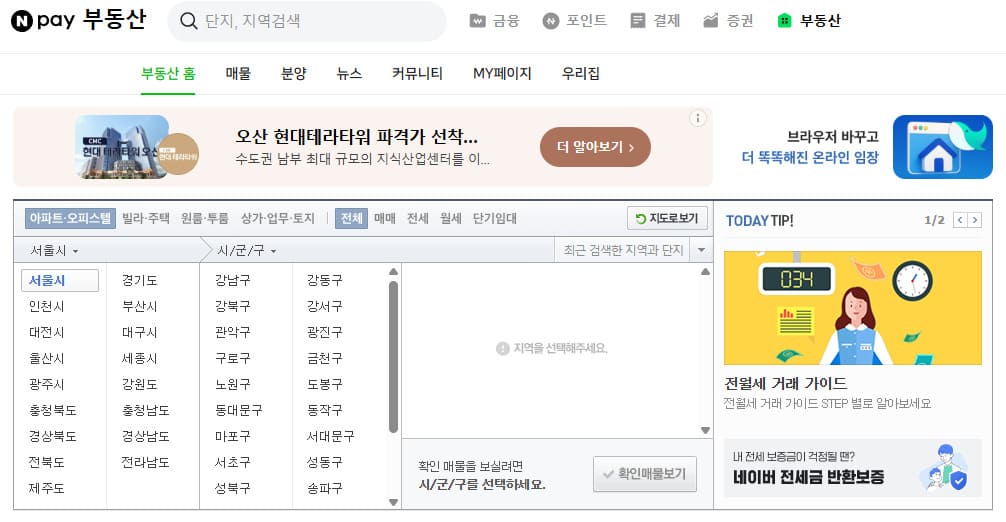Image resolution: width=1006 pixels, height=522 pixels.
Task: Open the green 부동산 icon link
Action: pyautogui.click(x=808, y=21)
